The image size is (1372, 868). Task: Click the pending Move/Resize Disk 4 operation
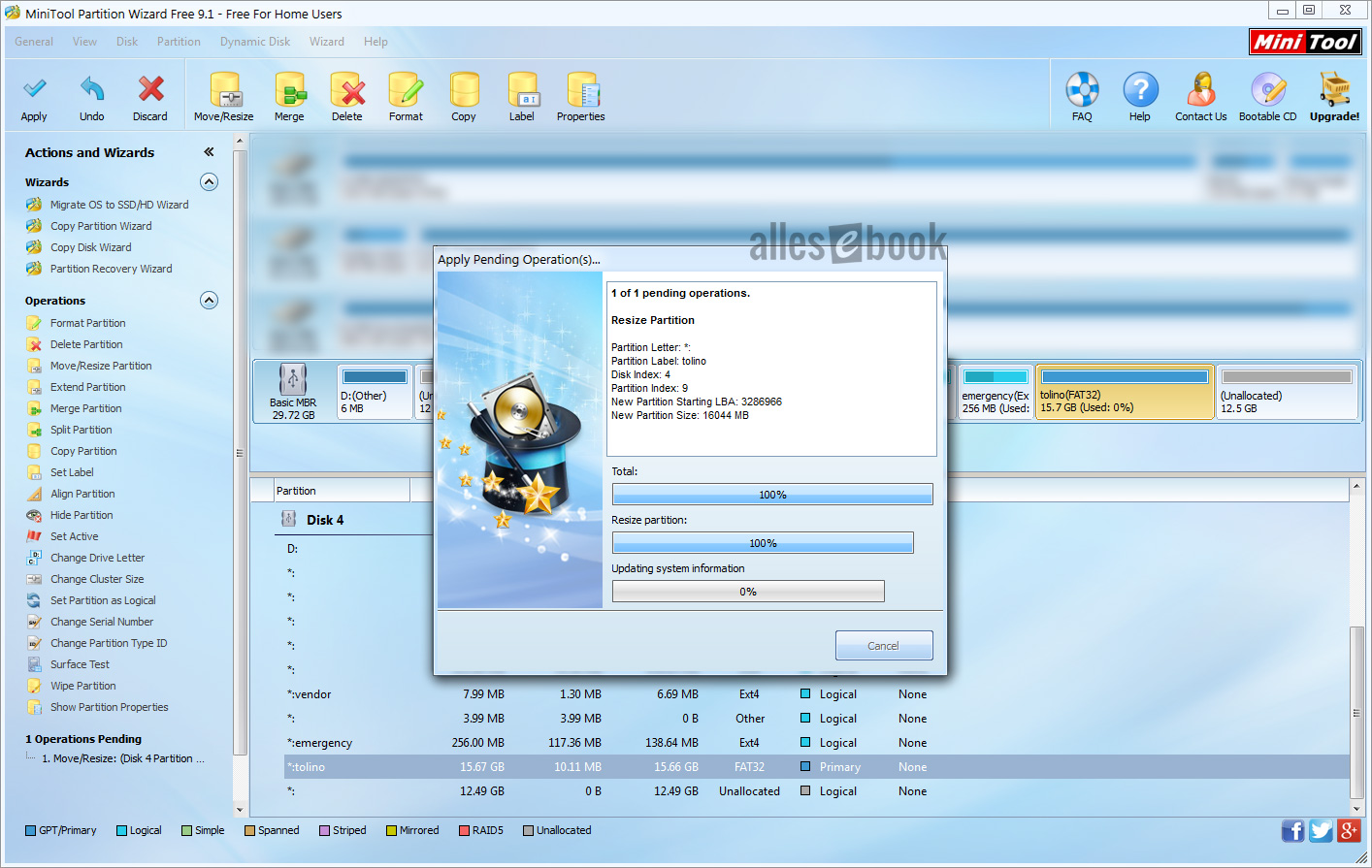(x=123, y=758)
